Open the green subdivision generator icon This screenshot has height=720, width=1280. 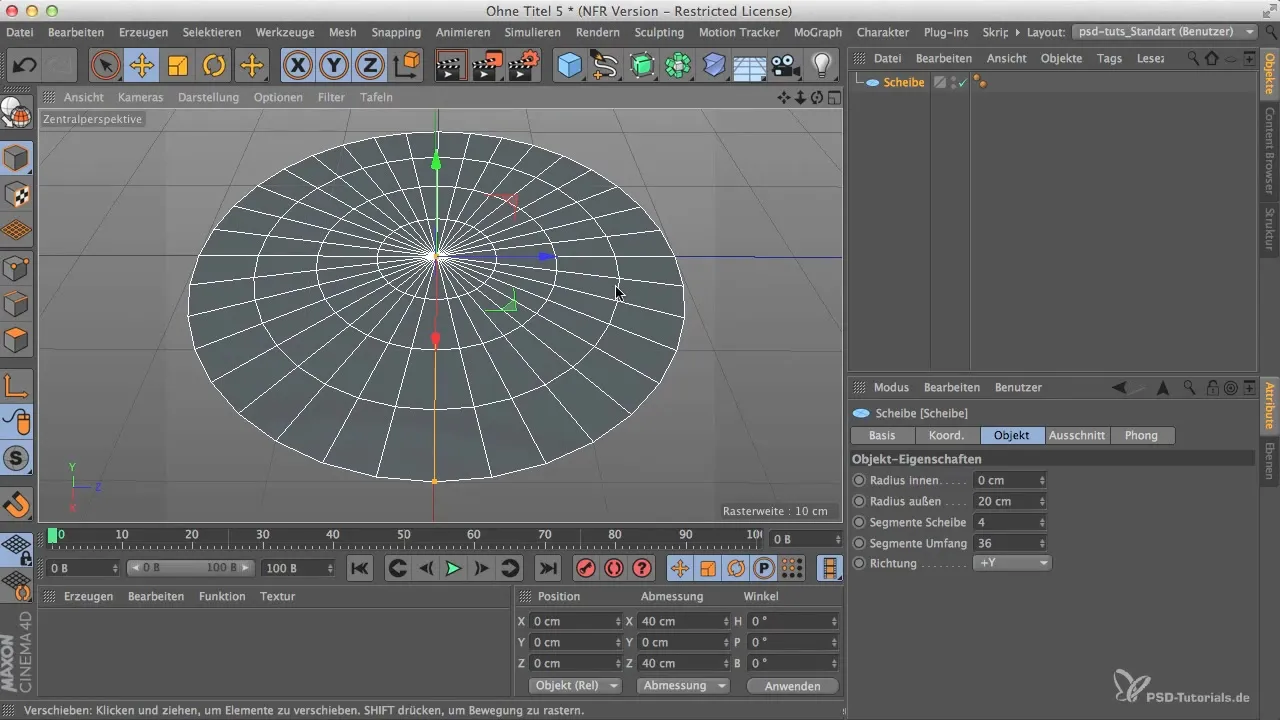coord(641,66)
